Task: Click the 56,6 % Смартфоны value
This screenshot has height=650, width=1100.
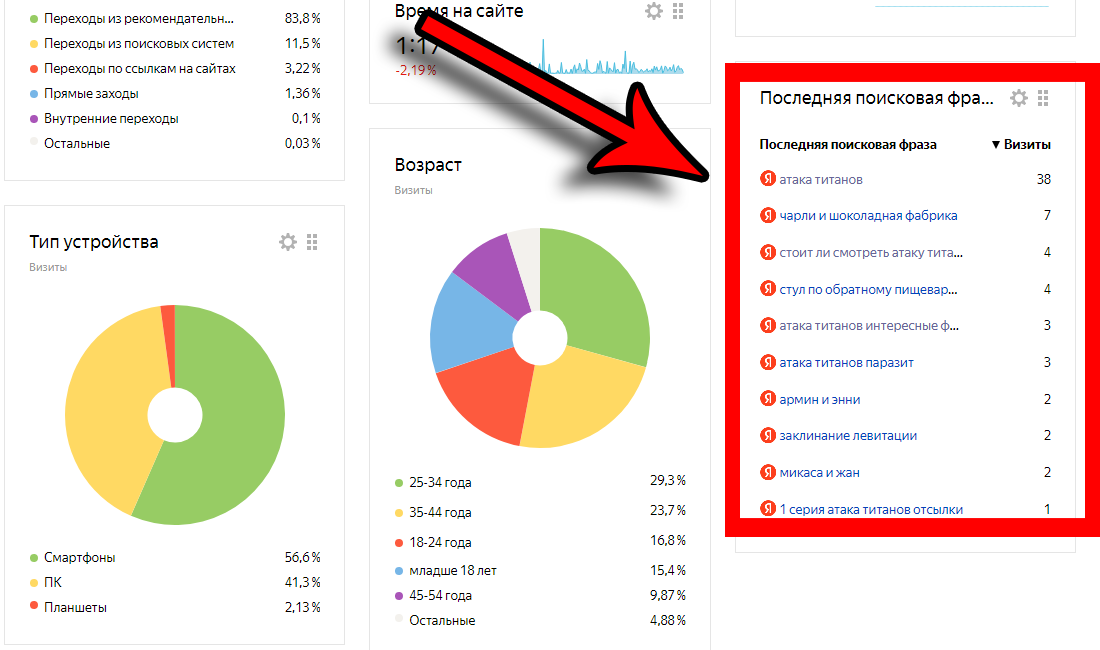Action: point(302,557)
